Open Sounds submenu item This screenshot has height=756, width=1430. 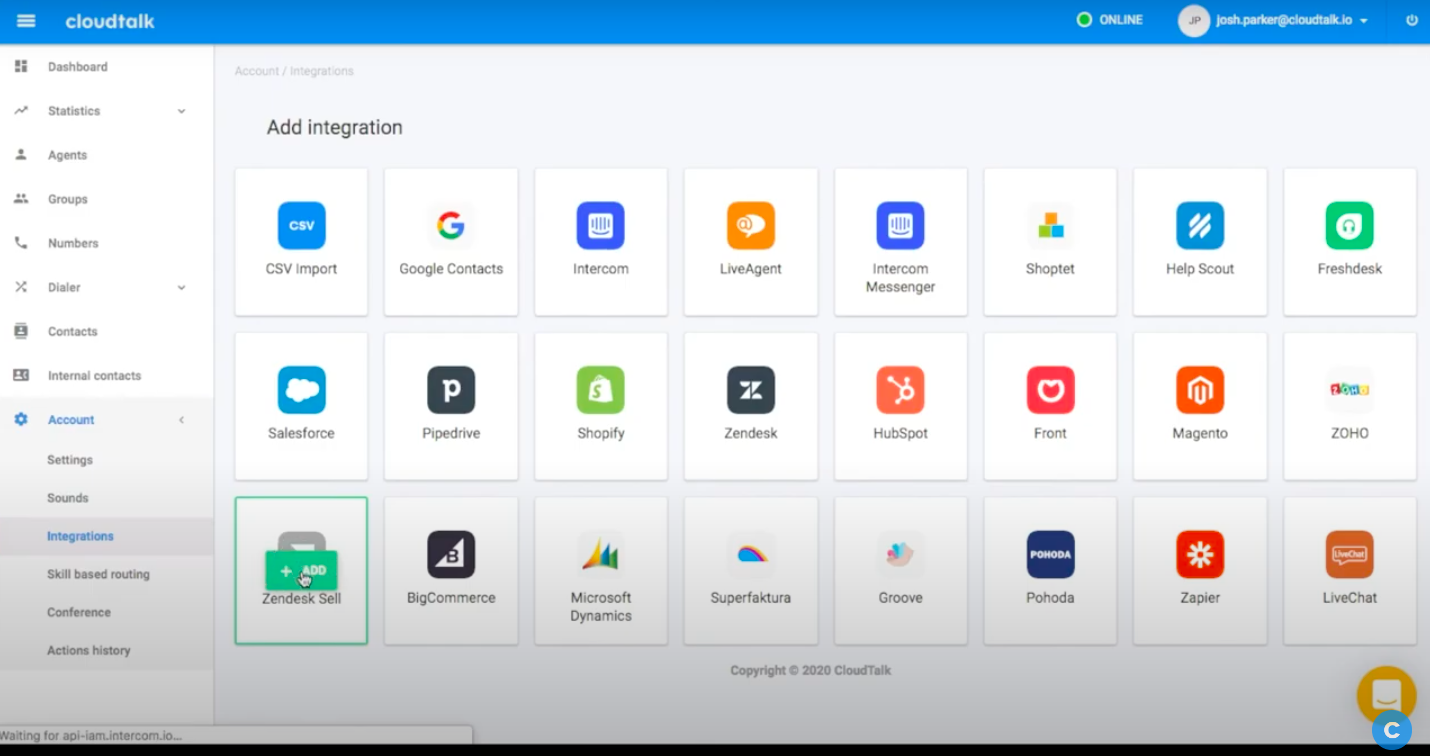tap(68, 498)
